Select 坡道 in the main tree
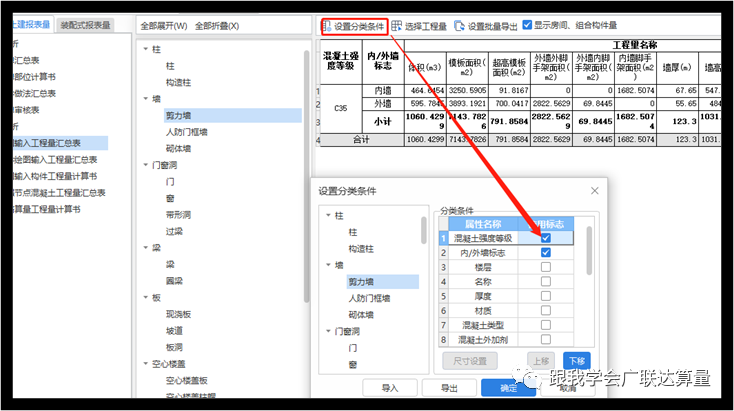Image resolution: width=734 pixels, height=411 pixels. [174, 330]
